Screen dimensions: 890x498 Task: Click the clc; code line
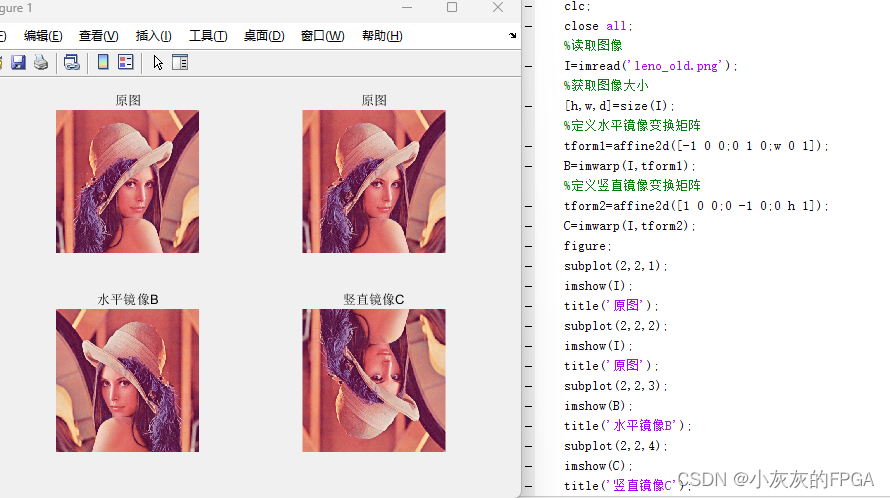[x=577, y=7]
